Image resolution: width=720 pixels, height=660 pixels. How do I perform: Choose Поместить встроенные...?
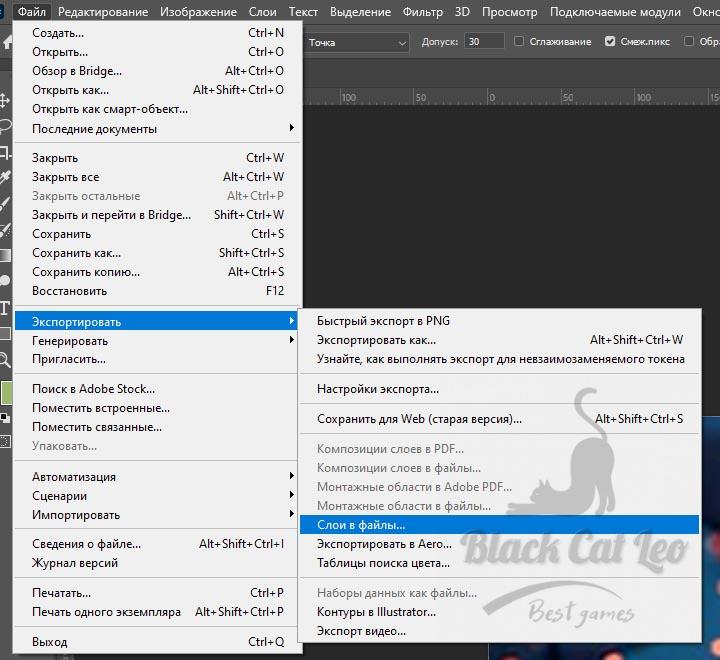tap(157, 408)
